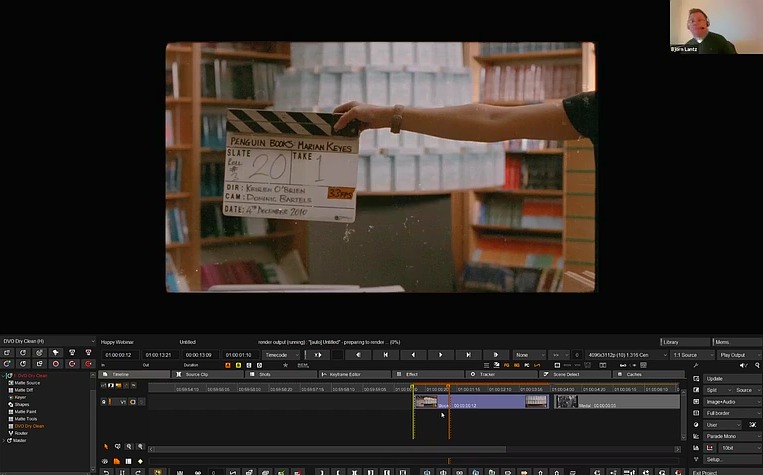Click the Update button
This screenshot has height=475, width=763.
point(732,379)
